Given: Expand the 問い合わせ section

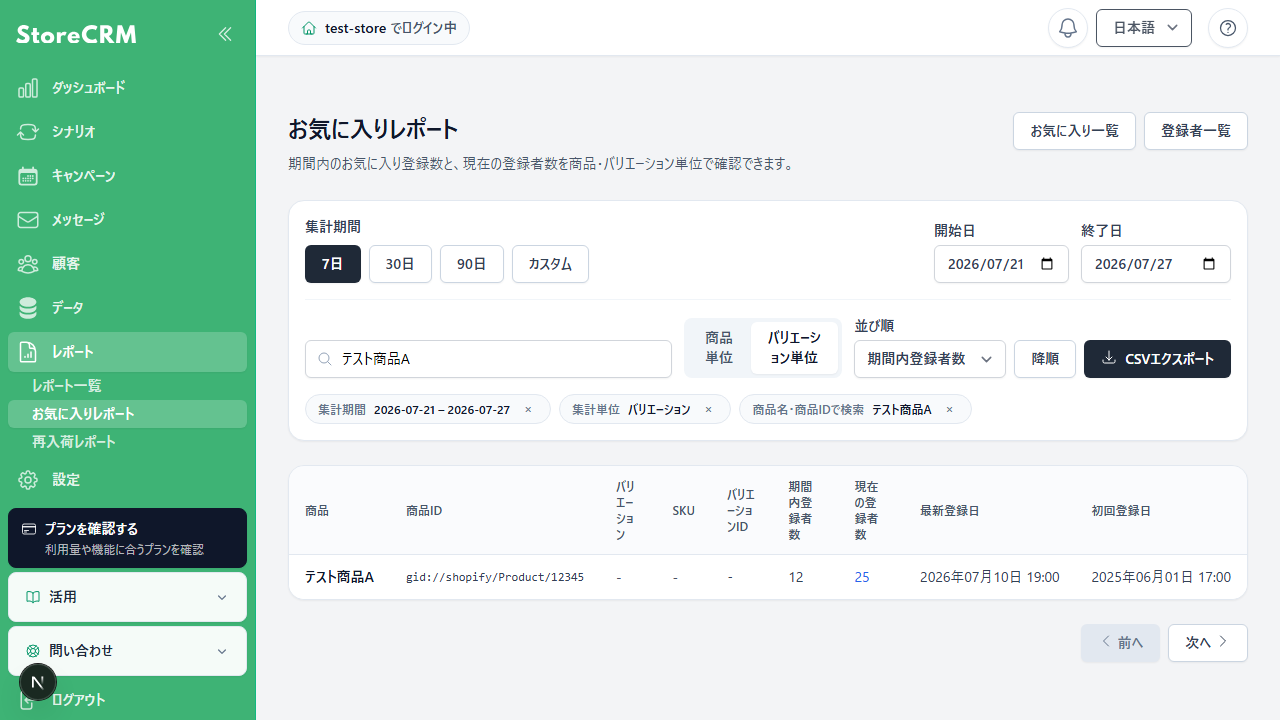Looking at the screenshot, I should pyautogui.click(x=127, y=651).
